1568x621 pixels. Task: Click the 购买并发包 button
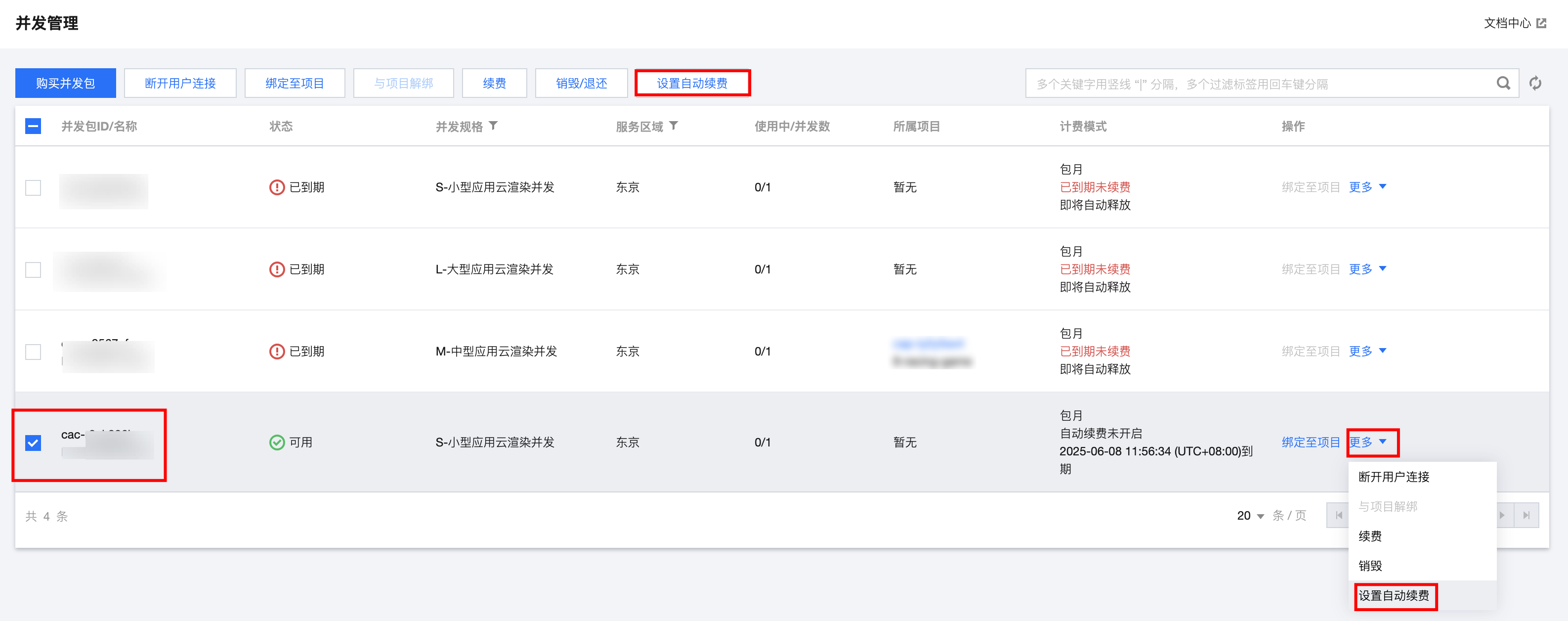click(x=65, y=84)
